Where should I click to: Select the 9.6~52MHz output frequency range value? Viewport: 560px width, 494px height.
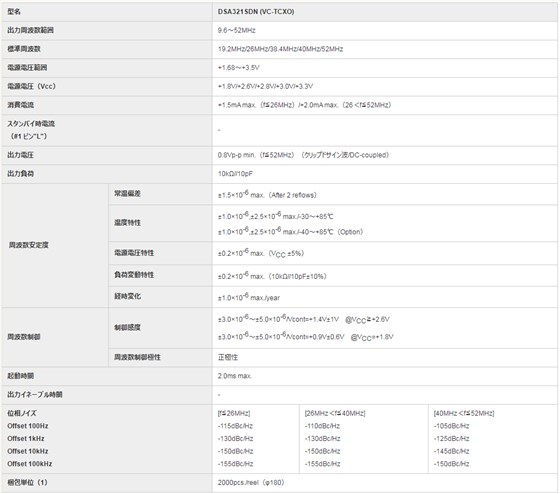click(236, 30)
